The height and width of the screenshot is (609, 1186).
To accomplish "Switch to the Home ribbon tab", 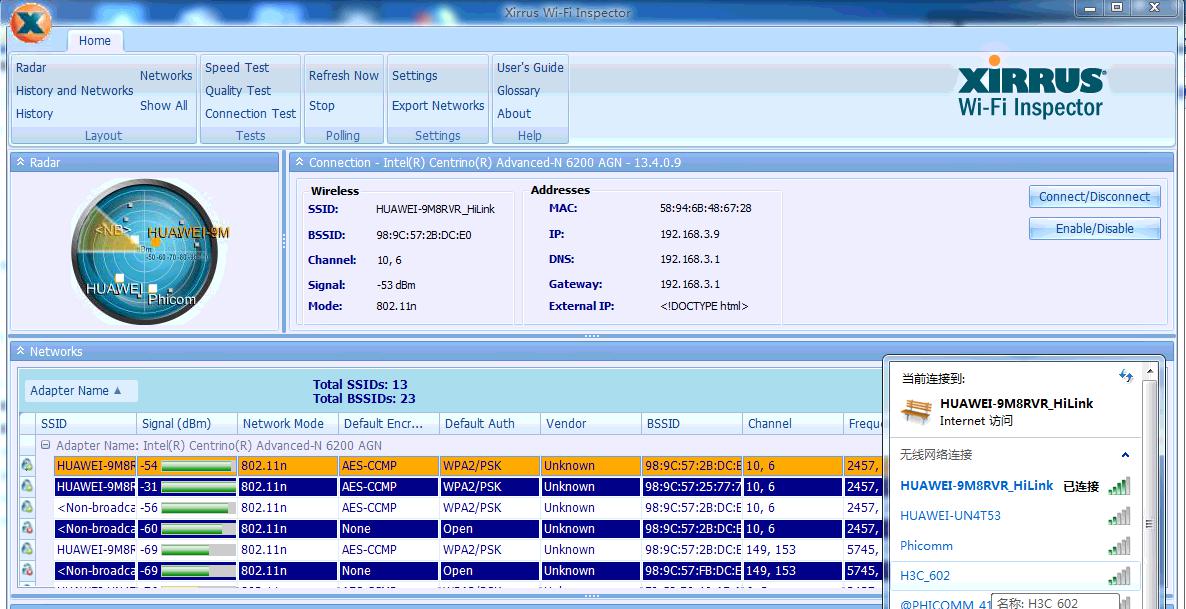I will click(95, 41).
